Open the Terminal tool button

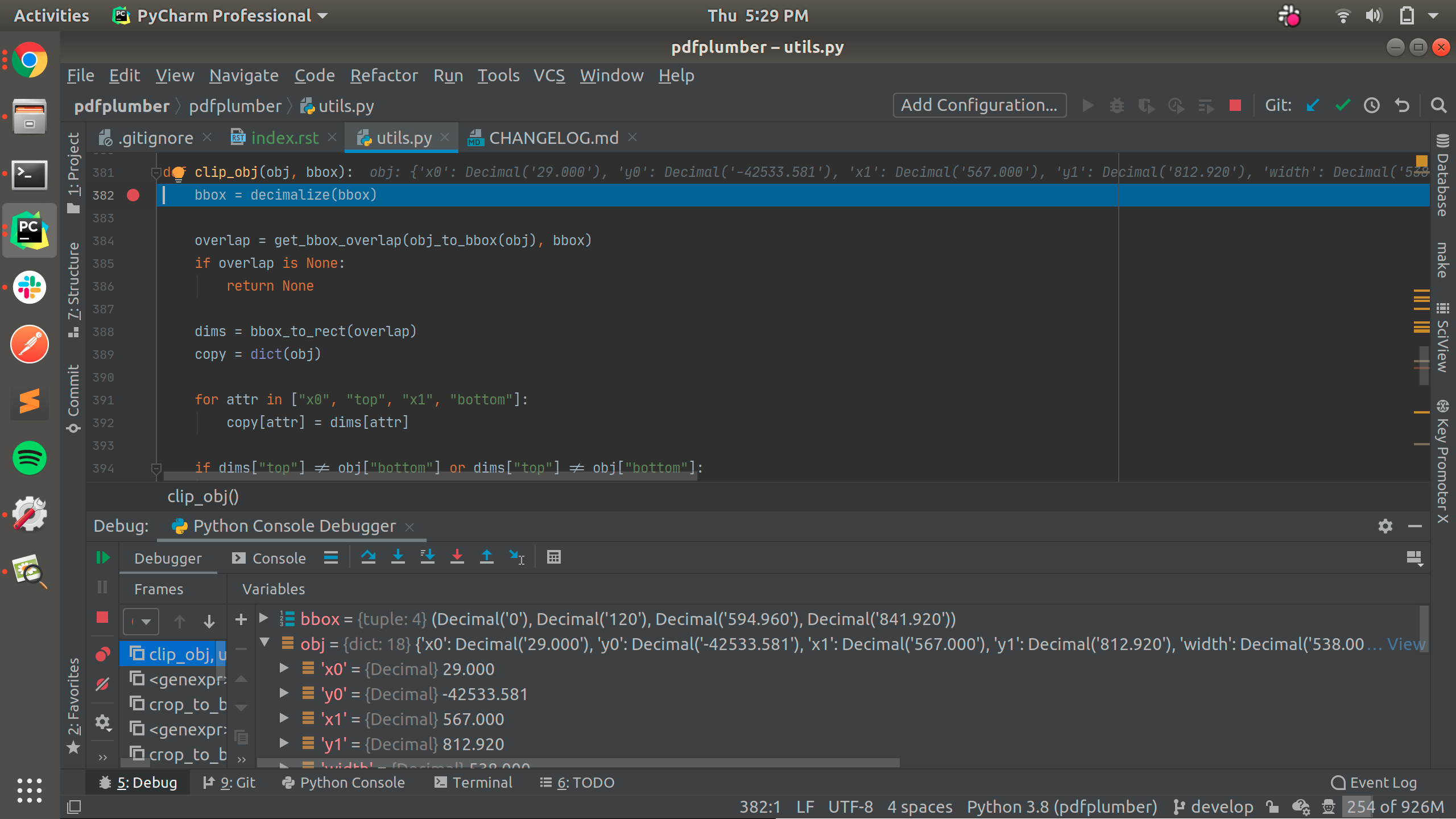[473, 783]
